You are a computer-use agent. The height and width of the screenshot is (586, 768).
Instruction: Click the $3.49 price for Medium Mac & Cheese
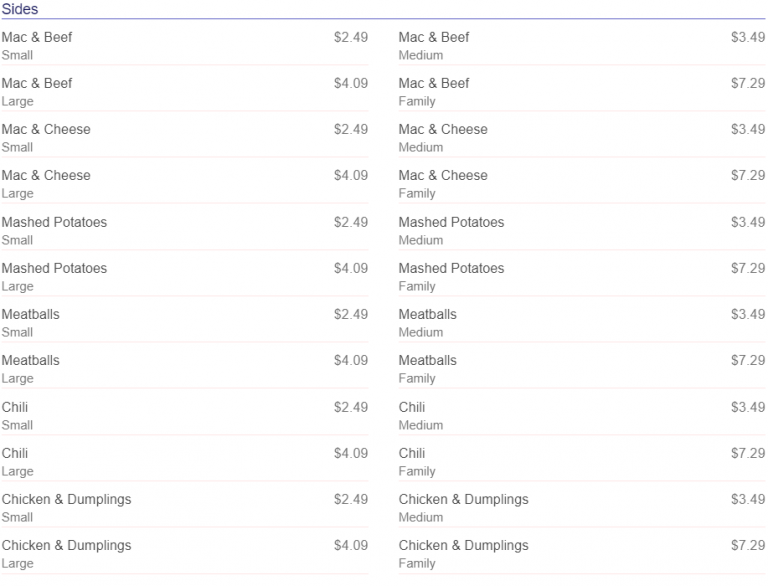click(x=748, y=129)
